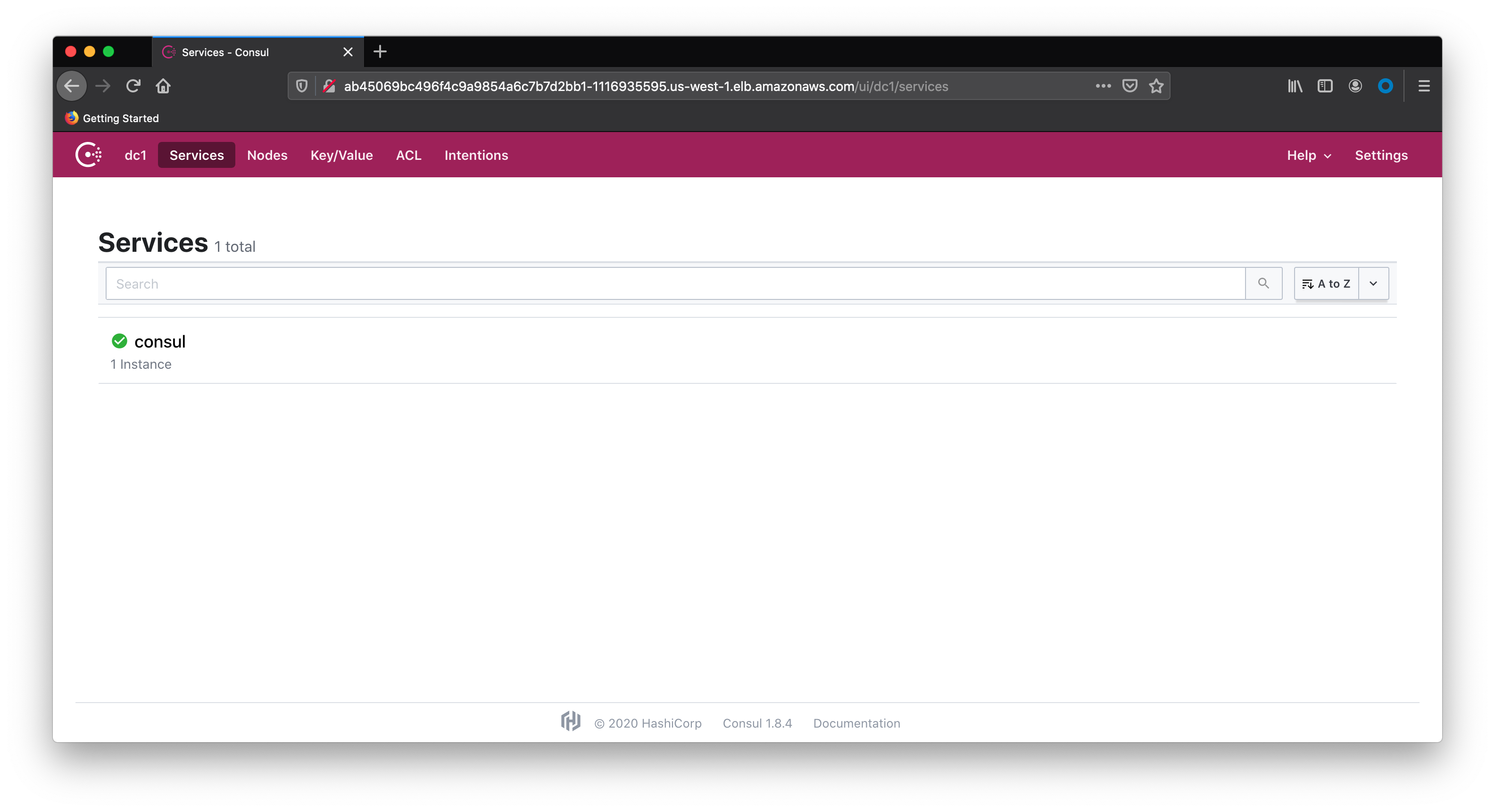Open the Firefox hamburger application menu
The width and height of the screenshot is (1495, 812).
click(1424, 86)
